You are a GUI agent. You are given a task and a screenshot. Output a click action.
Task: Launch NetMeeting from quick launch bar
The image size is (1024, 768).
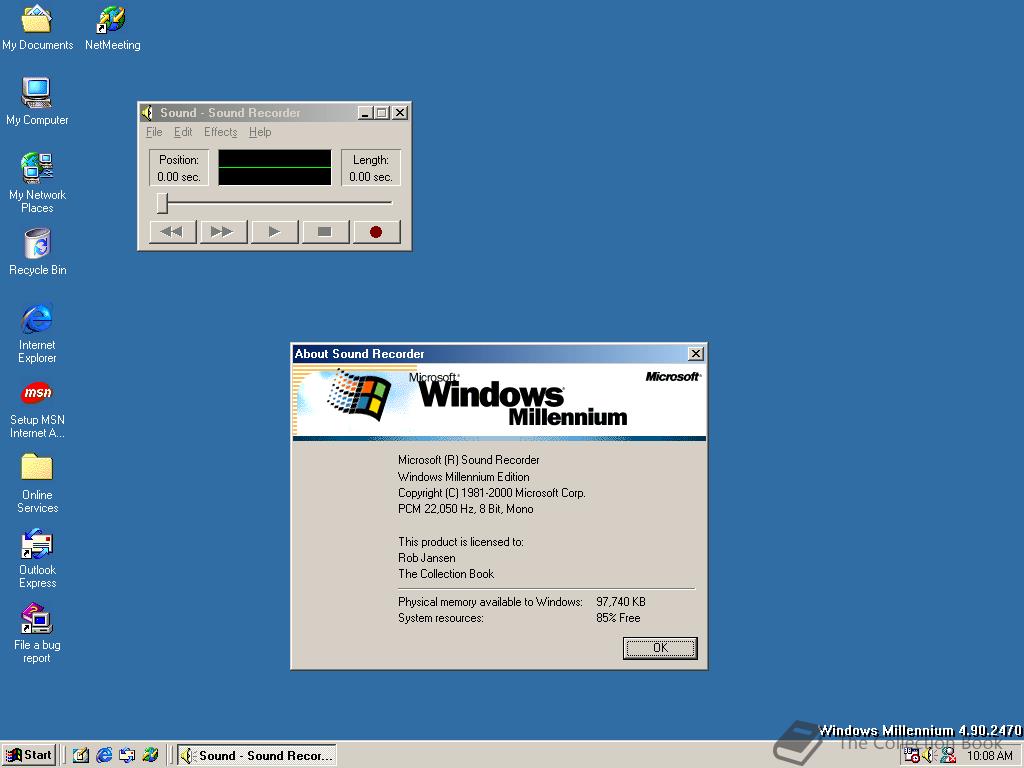[x=150, y=756]
